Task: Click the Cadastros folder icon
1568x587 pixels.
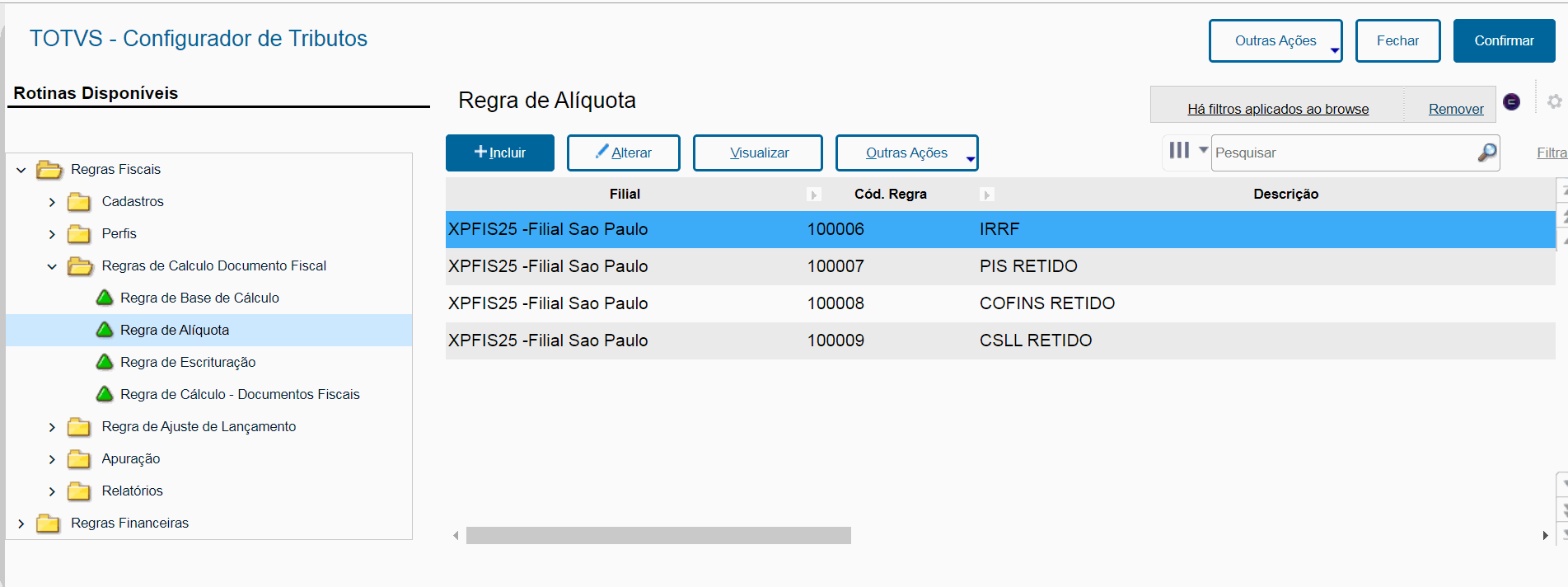Action: 79,202
